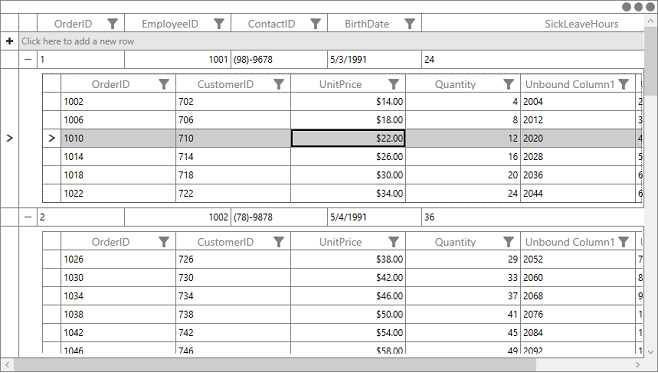This screenshot has height=373, width=658.
Task: Select child order 1022 cell
Action: point(118,193)
